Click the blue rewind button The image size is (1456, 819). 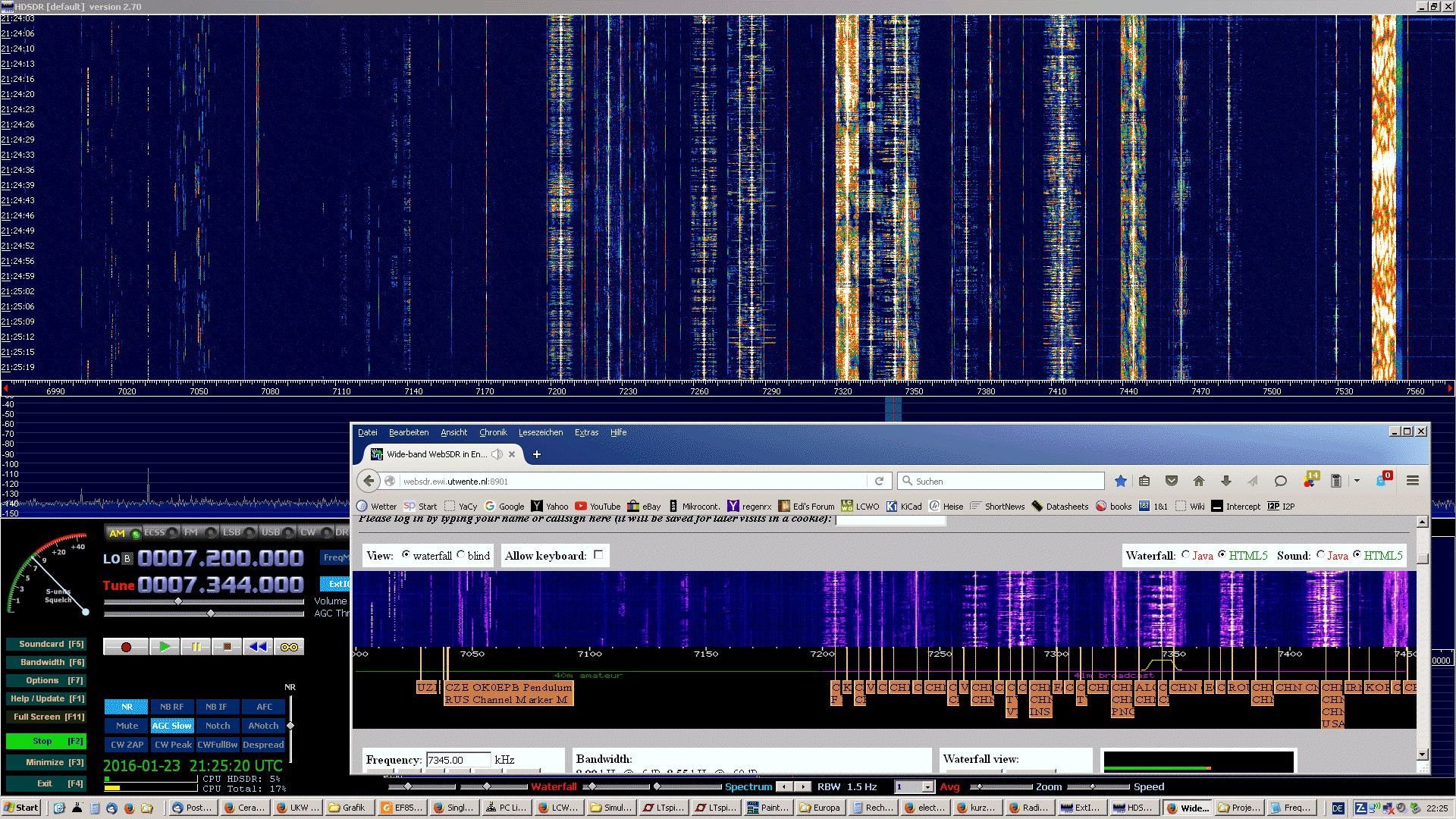point(258,647)
